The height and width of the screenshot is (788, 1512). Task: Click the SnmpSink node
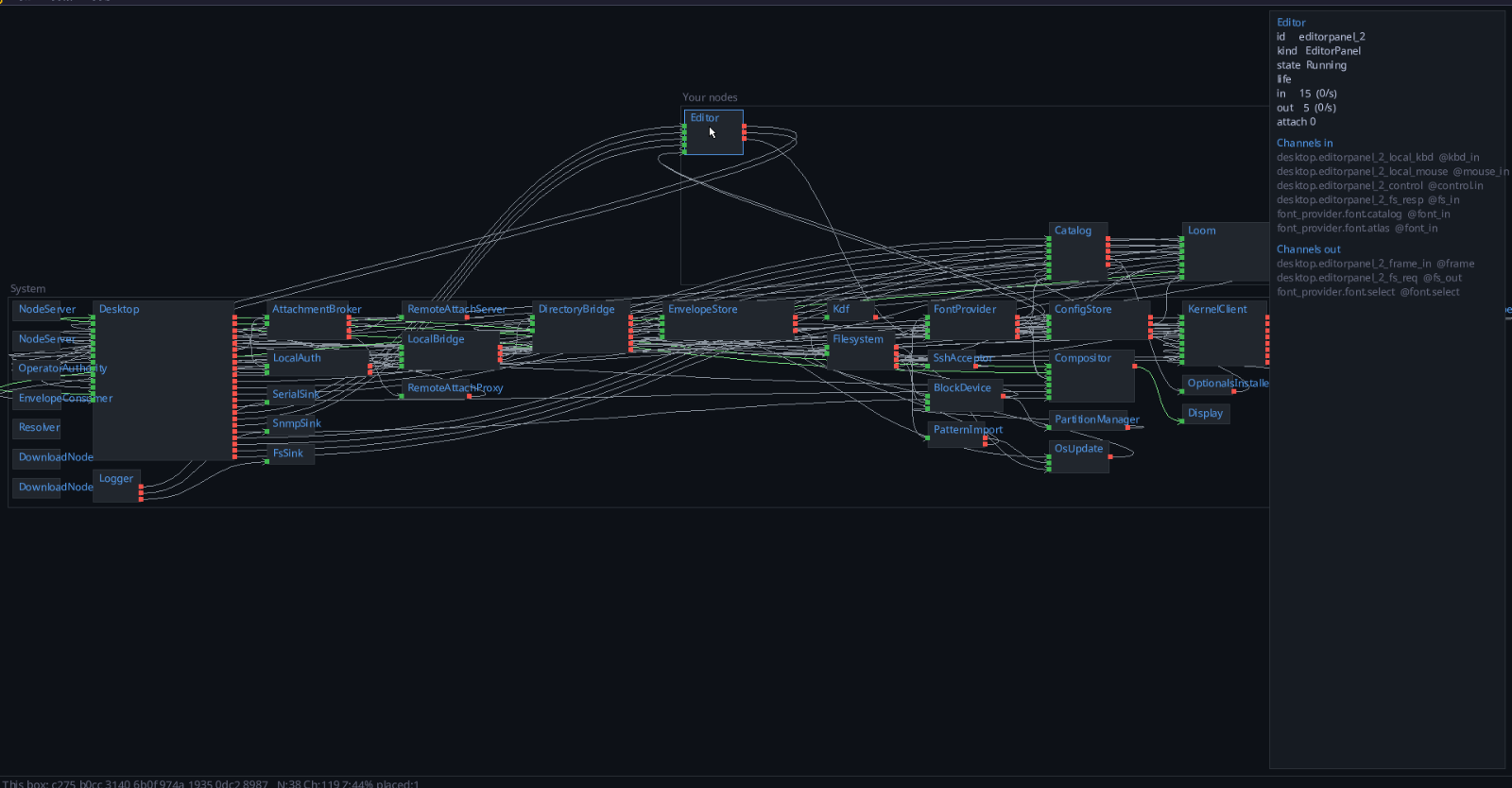point(291,423)
